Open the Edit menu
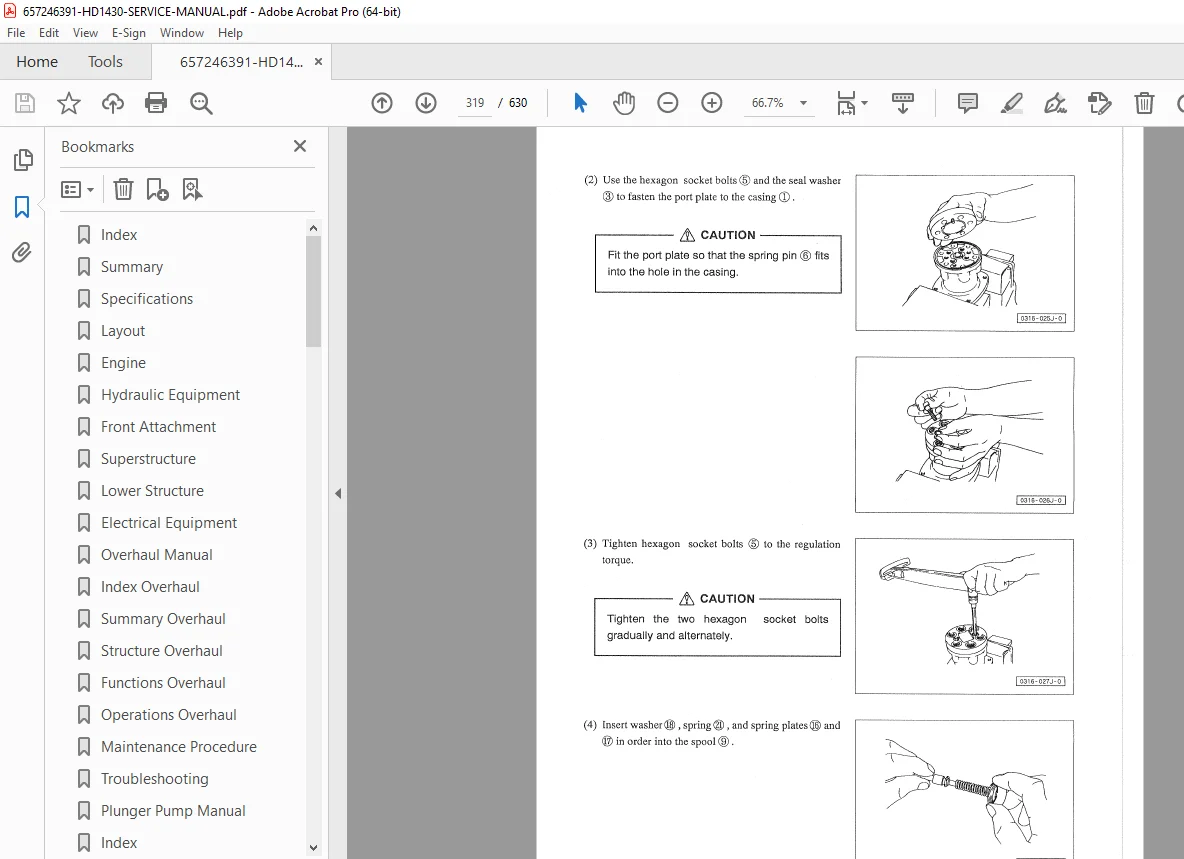The image size is (1184, 859). click(x=49, y=32)
